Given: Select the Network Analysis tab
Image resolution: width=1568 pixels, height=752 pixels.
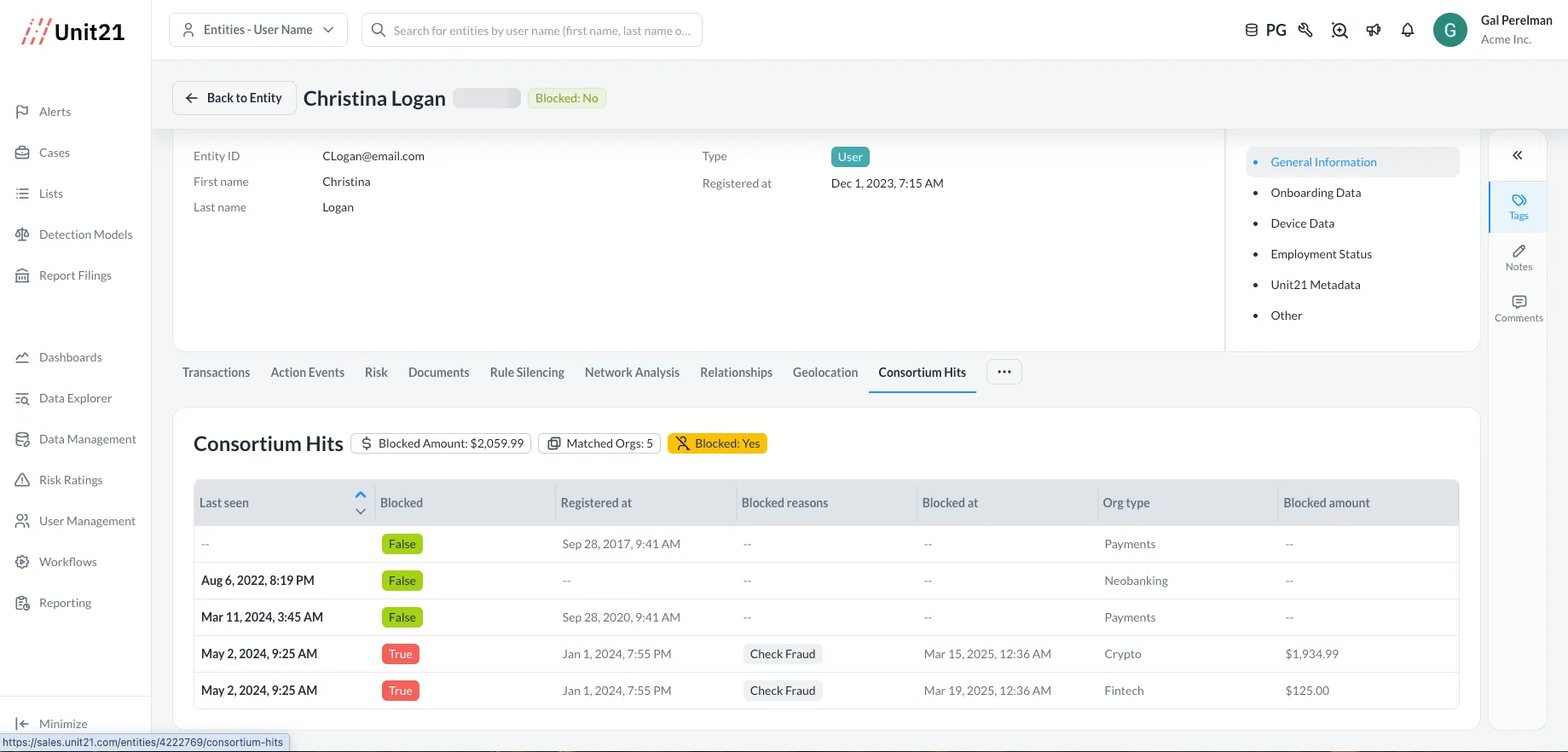Looking at the screenshot, I should point(632,373).
